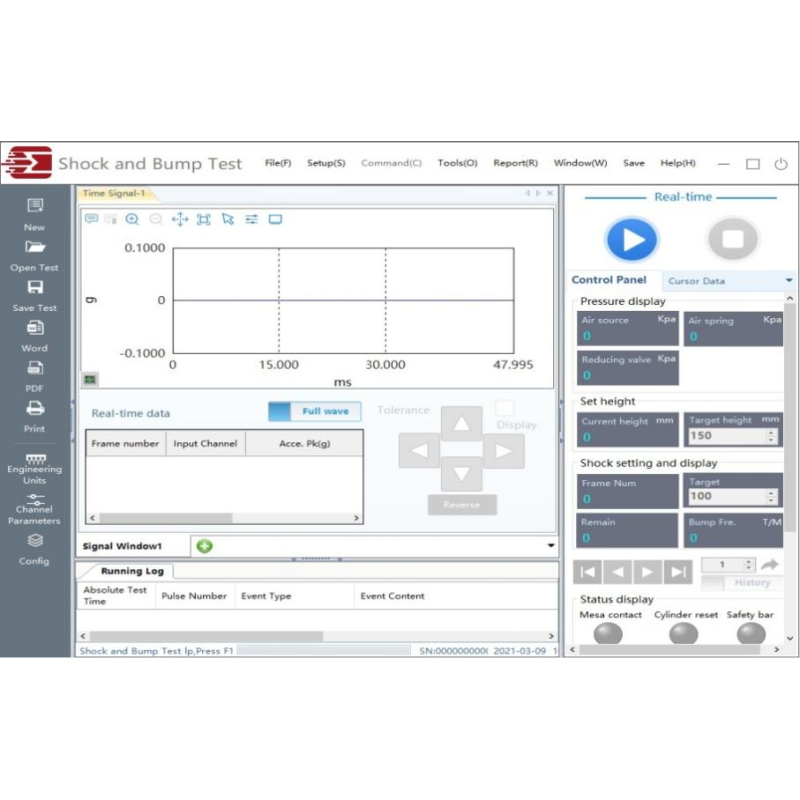Start the test with Play button
800x800 pixels.
click(x=632, y=239)
